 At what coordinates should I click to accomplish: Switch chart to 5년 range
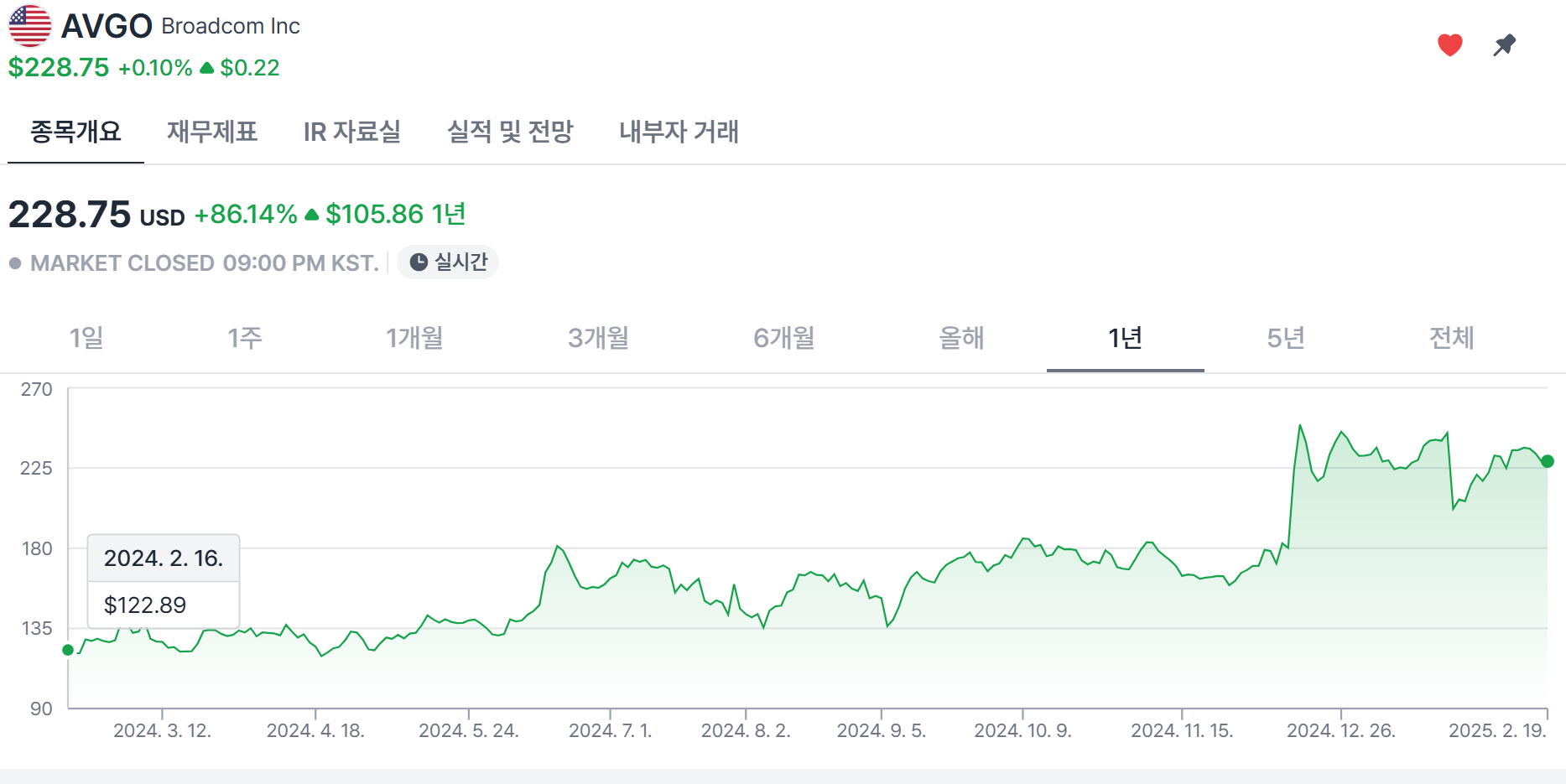click(x=1285, y=338)
